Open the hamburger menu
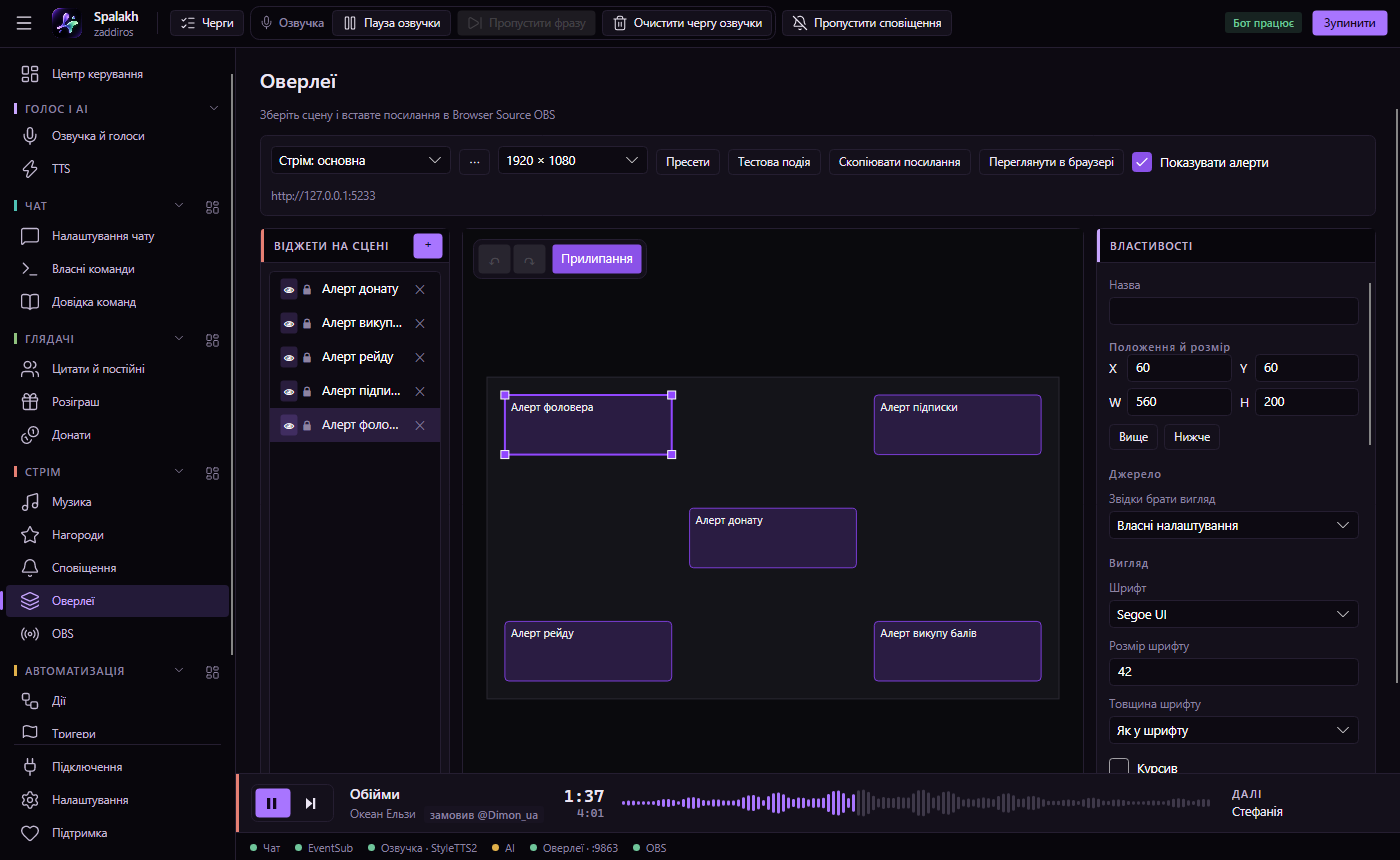Screen dimensions: 1400x860 pos(24,23)
